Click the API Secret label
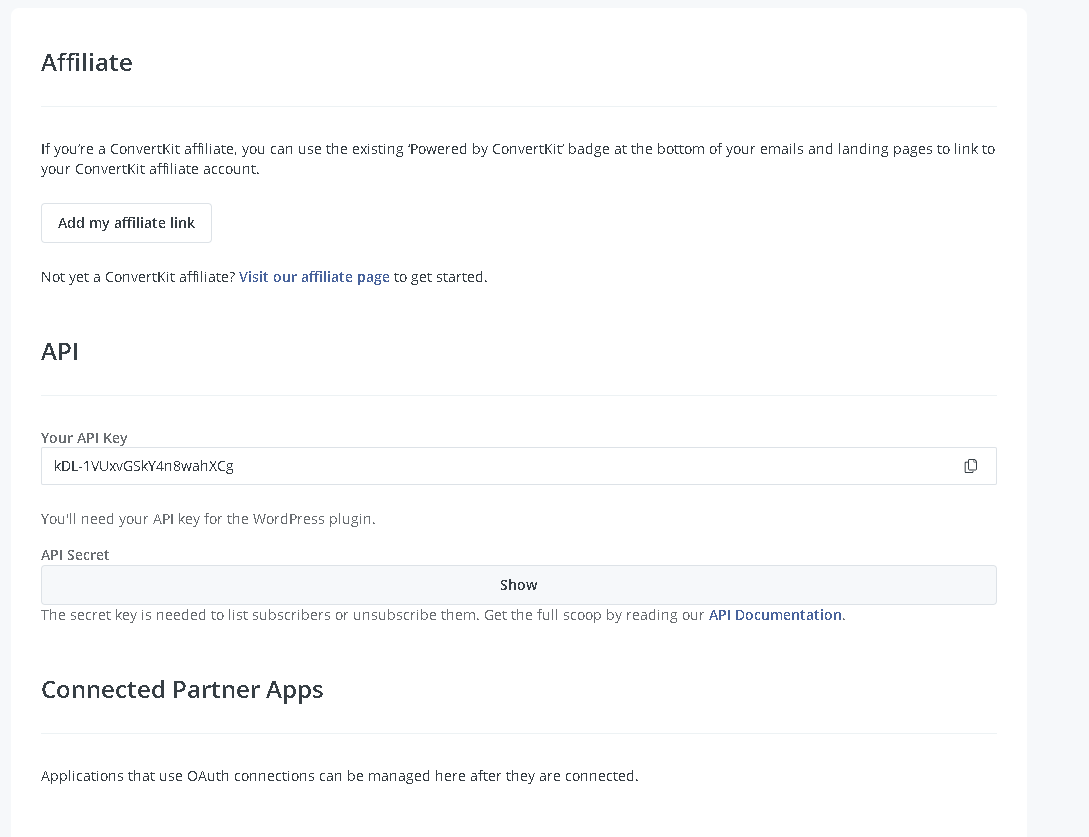The width and height of the screenshot is (1089, 837). pos(75,554)
